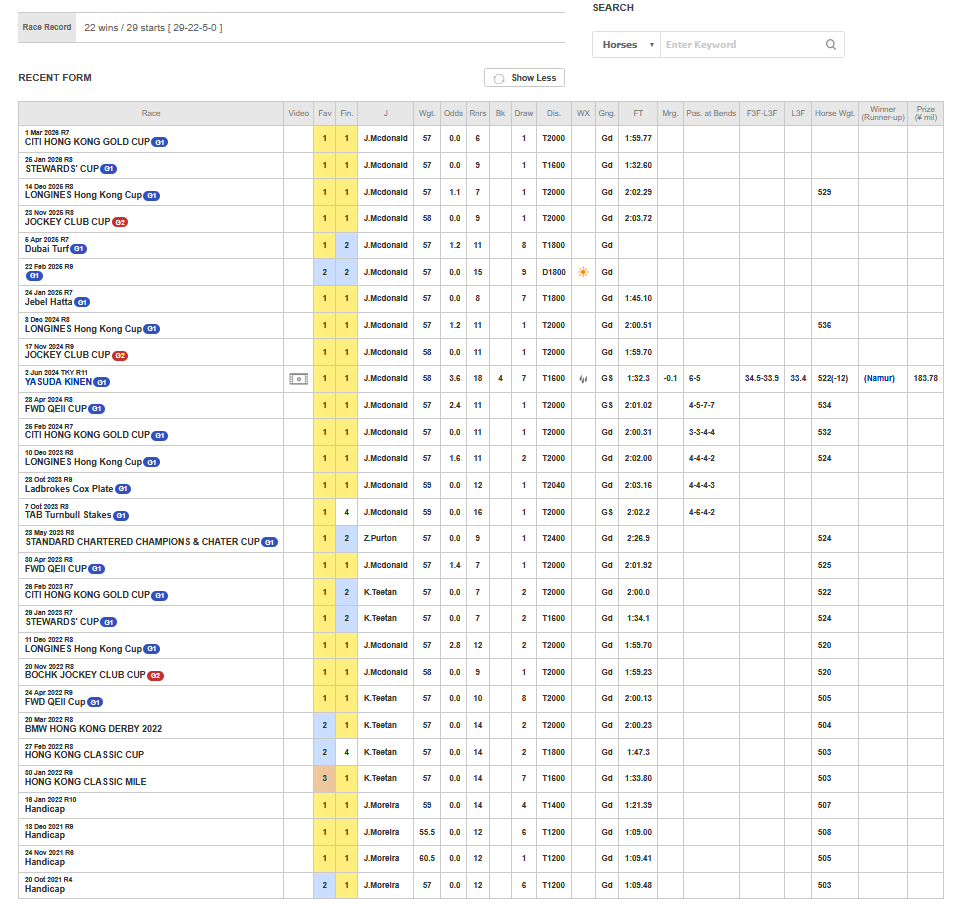
Task: Click the orange favourite cell showing 3
Action: coord(325,778)
